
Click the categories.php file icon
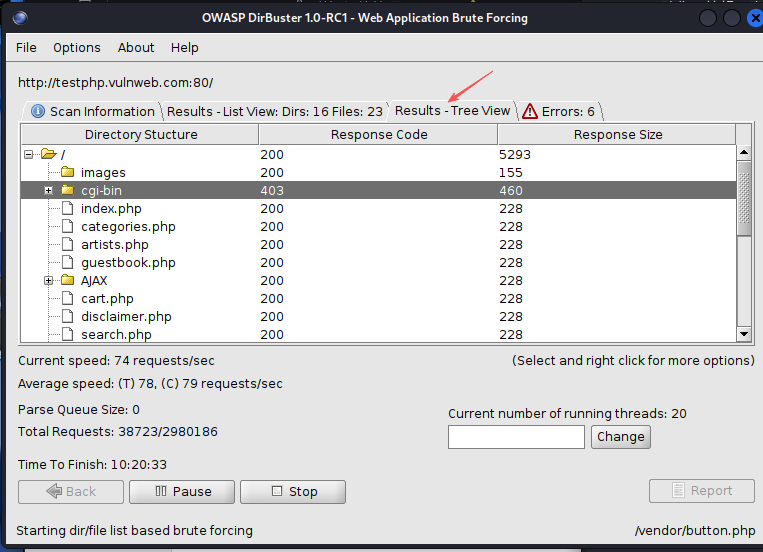click(68, 226)
